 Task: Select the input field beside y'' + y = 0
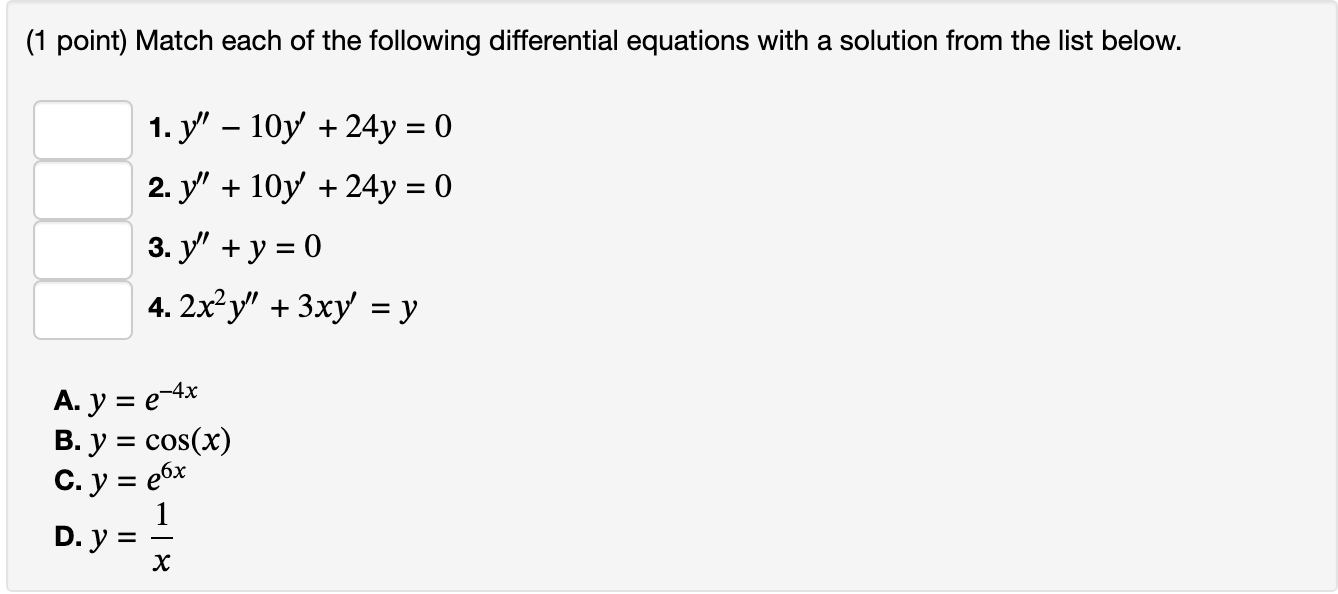point(82,248)
